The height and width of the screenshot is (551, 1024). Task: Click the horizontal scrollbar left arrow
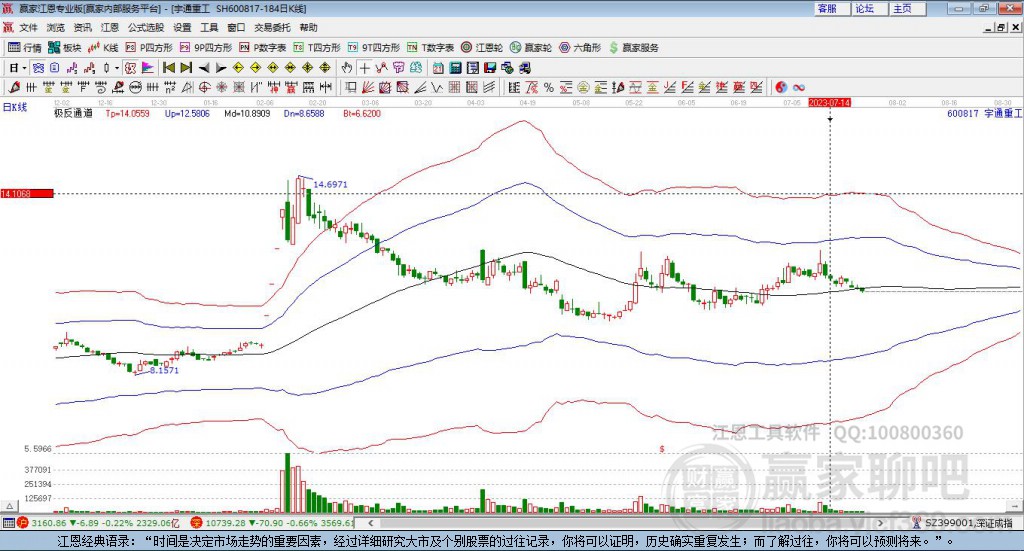pyautogui.click(x=371, y=523)
